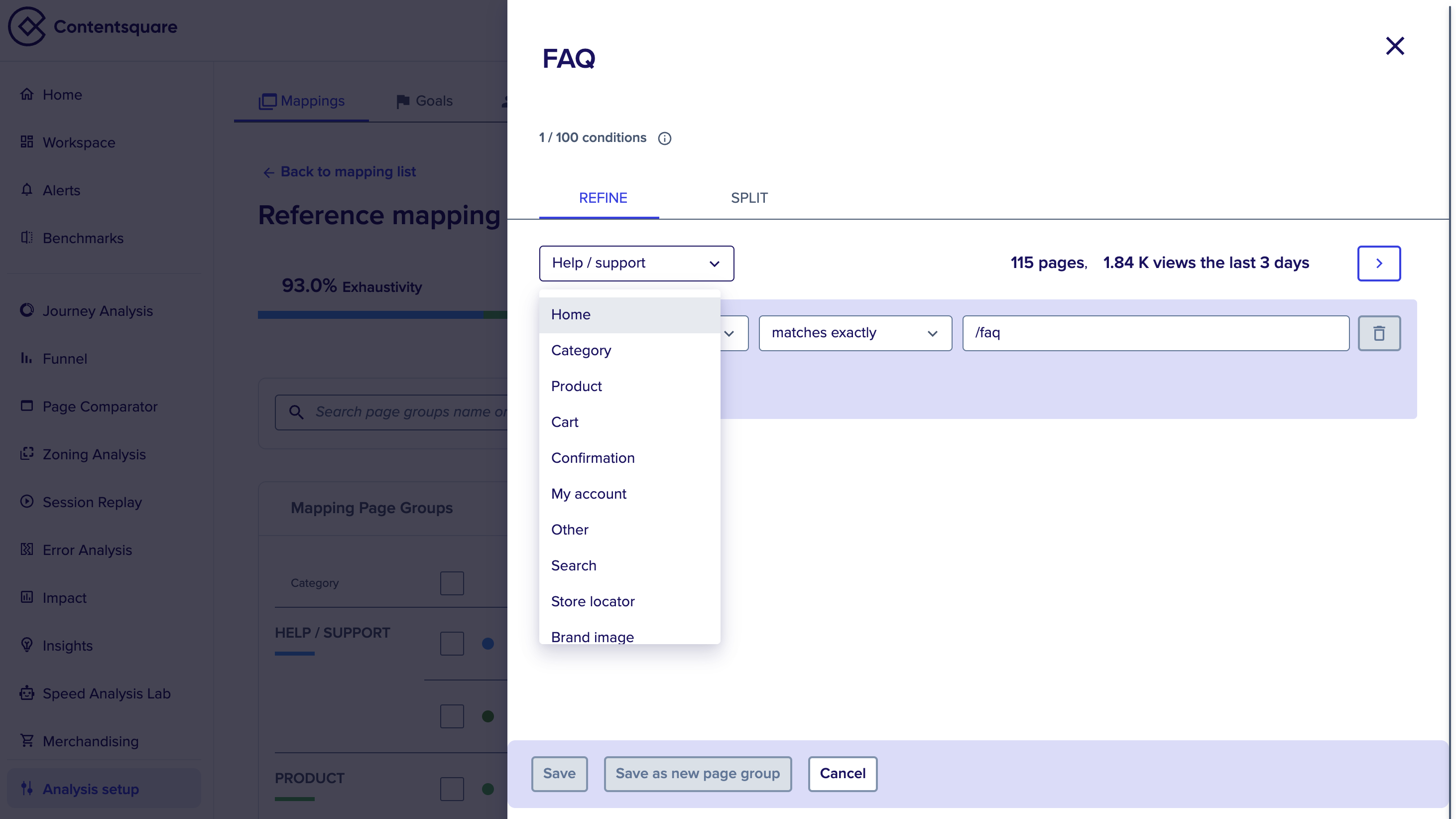
Task: Switch to the SPLIT tab
Action: click(x=749, y=198)
